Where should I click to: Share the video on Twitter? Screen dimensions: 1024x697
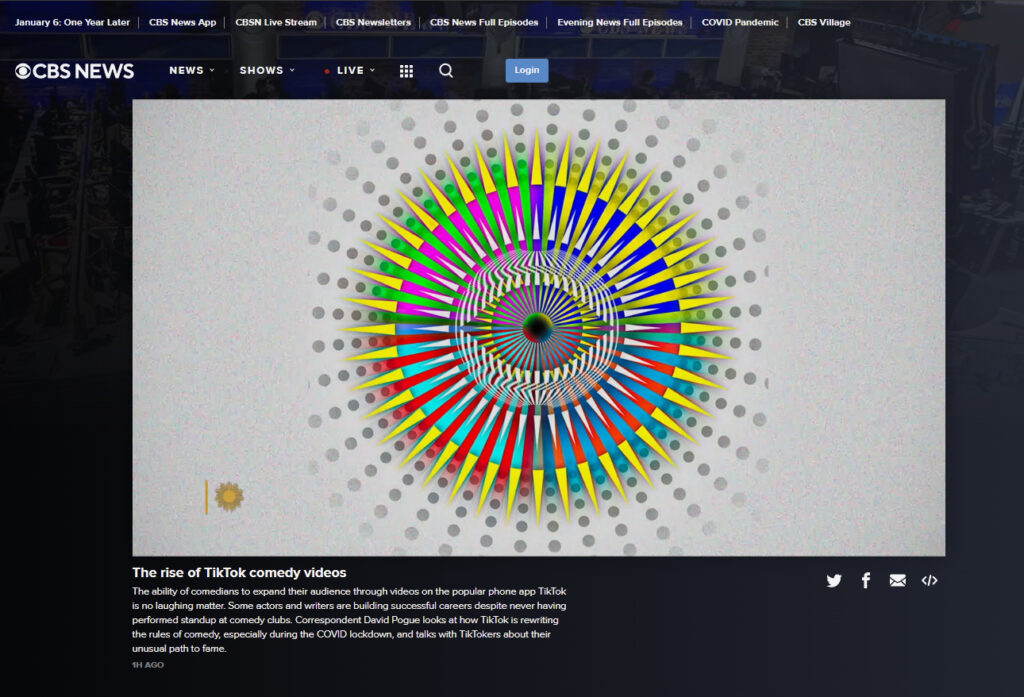pos(834,580)
